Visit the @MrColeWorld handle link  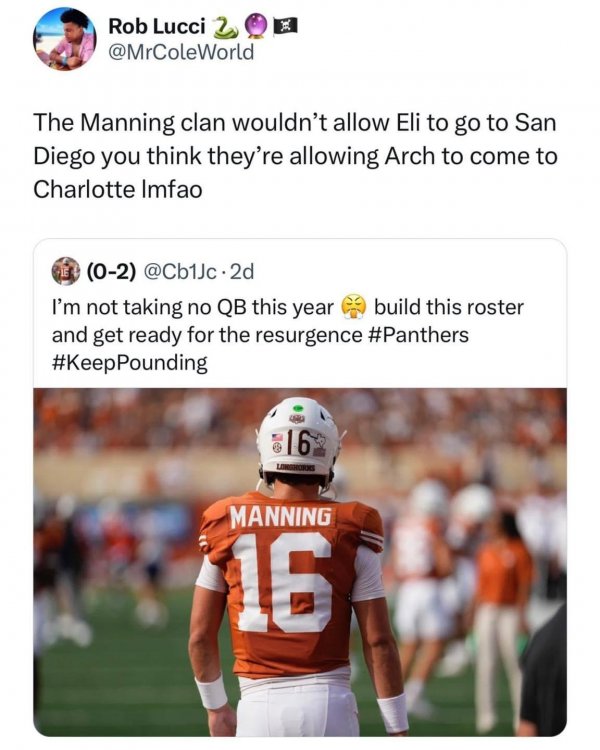coord(180,50)
